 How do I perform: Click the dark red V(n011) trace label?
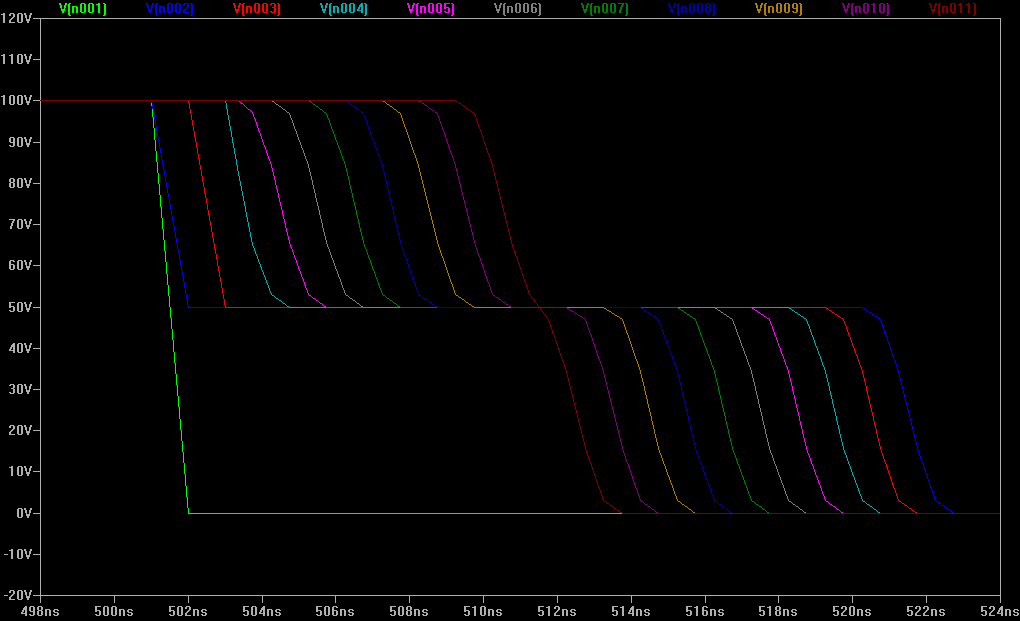click(x=952, y=8)
